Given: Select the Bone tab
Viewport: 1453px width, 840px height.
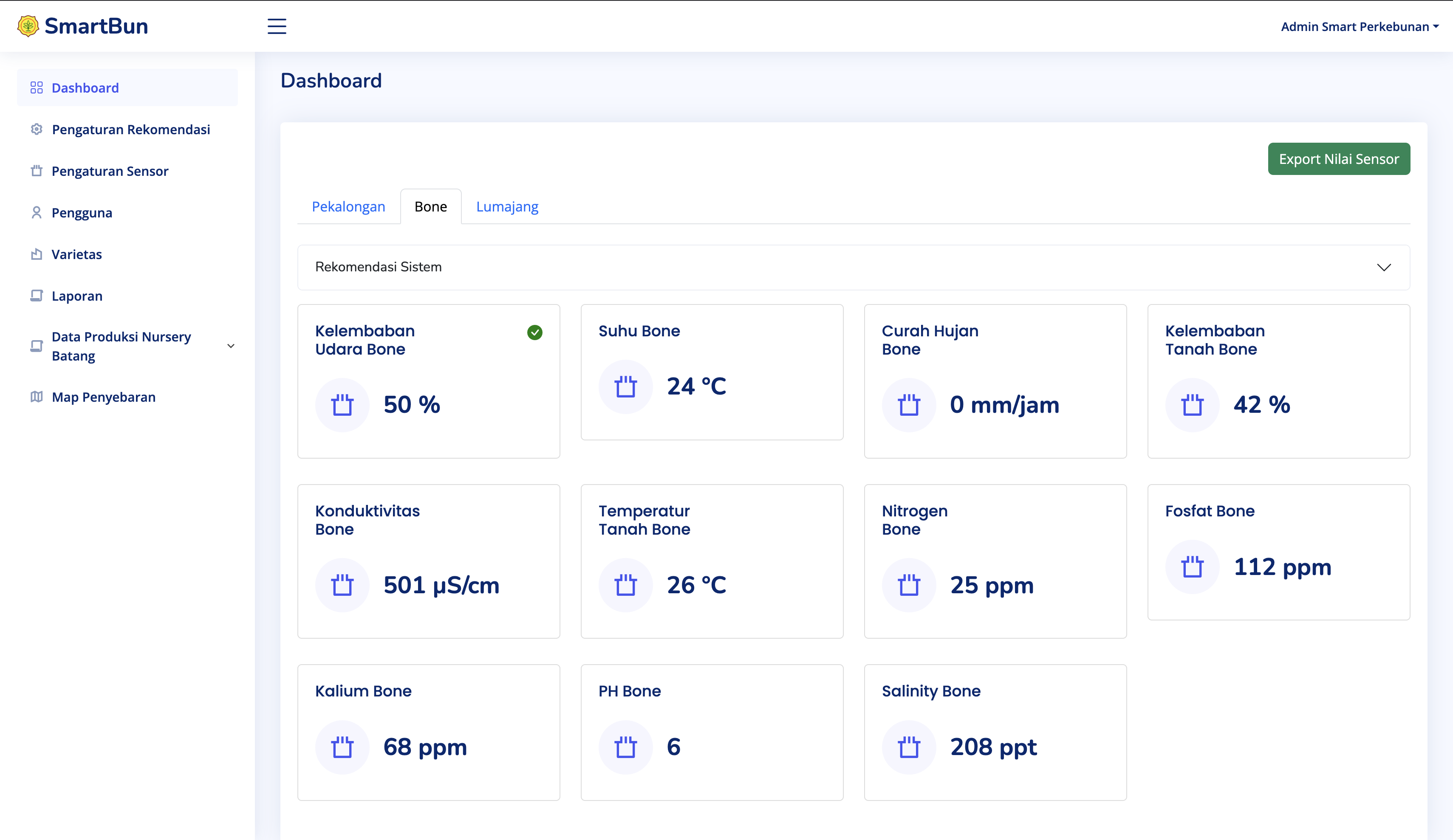Looking at the screenshot, I should pos(431,206).
